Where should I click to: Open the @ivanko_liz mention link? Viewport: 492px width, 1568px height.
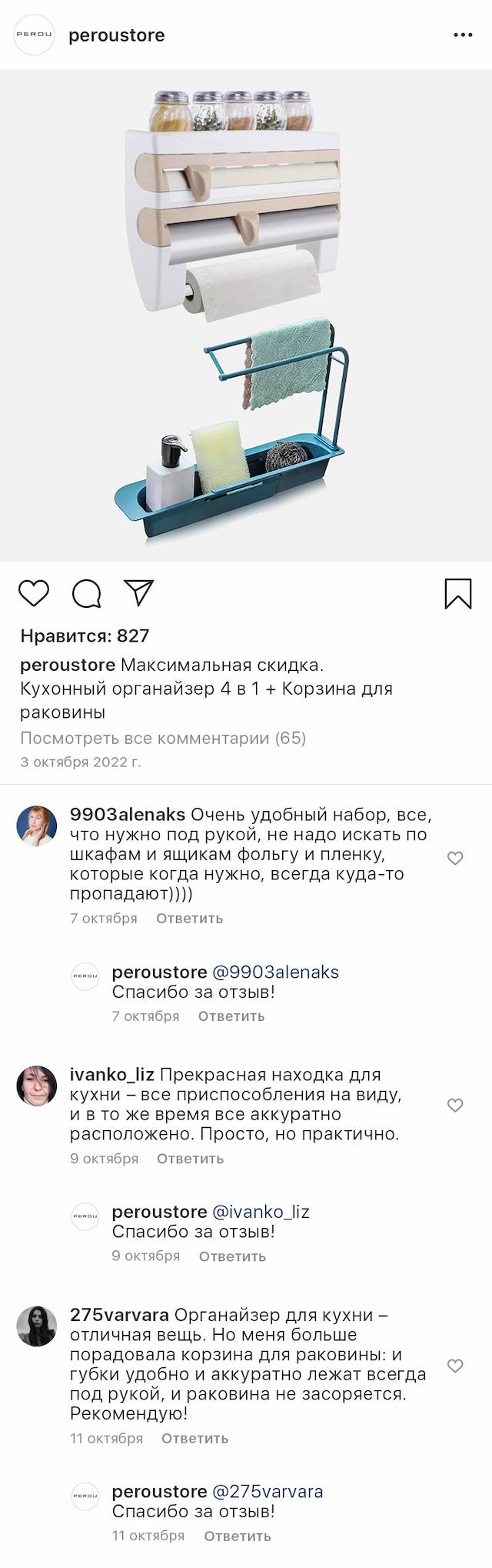(x=261, y=1212)
